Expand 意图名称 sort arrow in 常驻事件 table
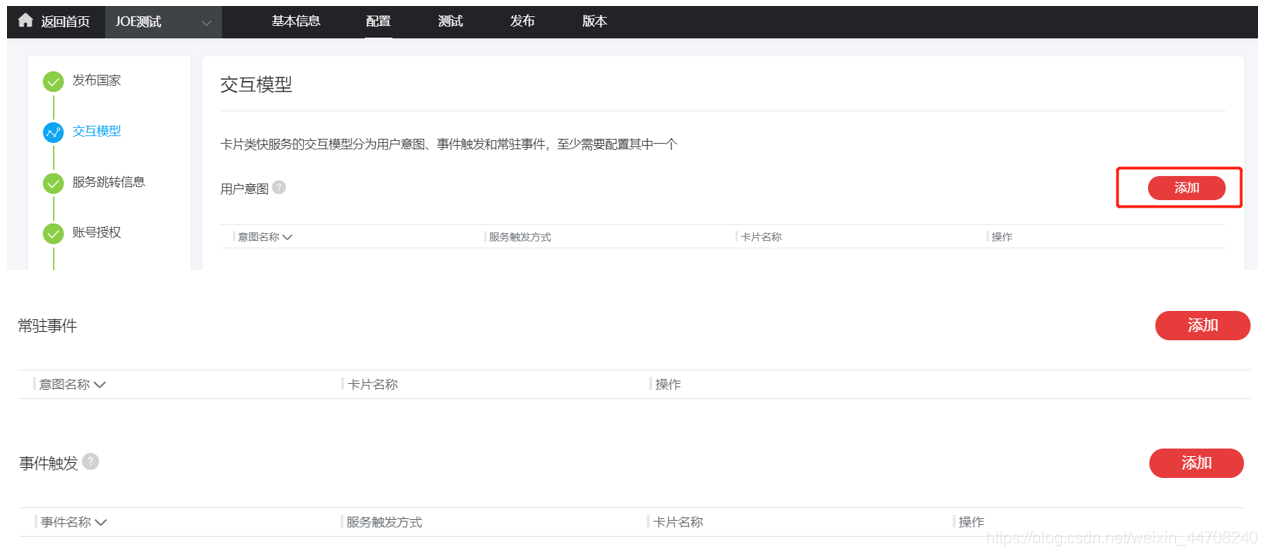The width and height of the screenshot is (1267, 556). point(99,385)
